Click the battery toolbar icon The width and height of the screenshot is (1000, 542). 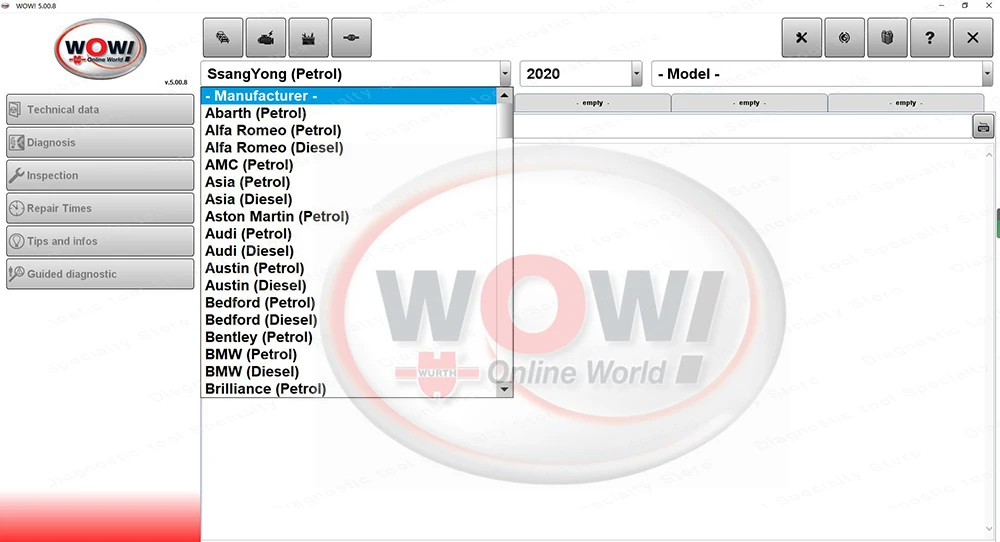[308, 38]
